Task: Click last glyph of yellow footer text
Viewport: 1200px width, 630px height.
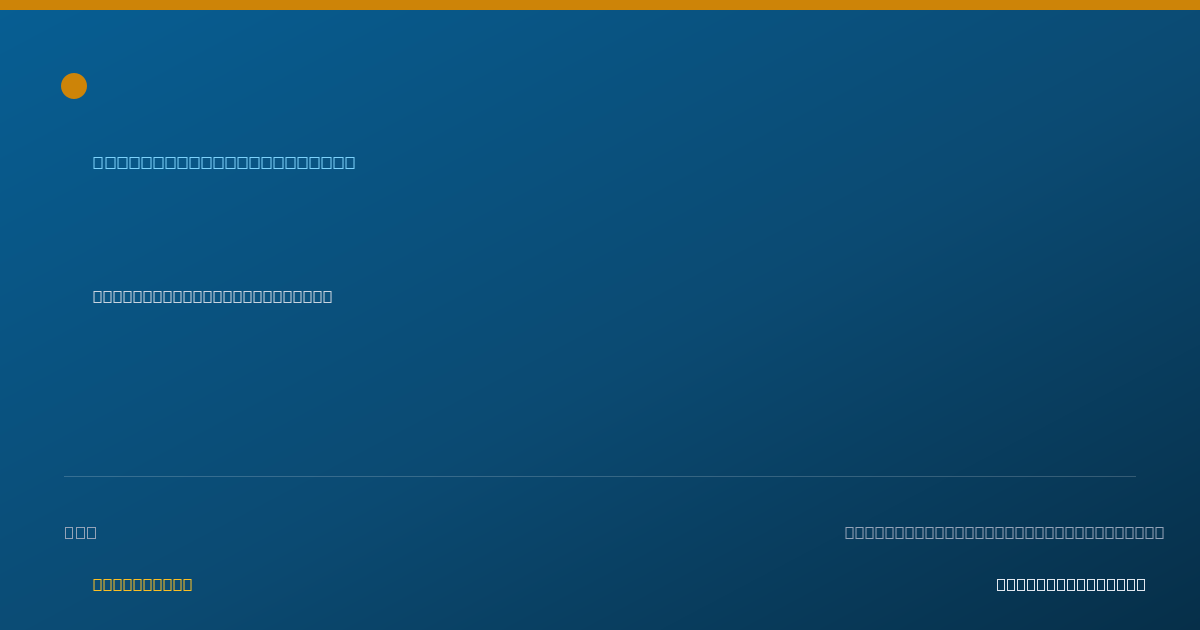Action: pyautogui.click(x=187, y=584)
